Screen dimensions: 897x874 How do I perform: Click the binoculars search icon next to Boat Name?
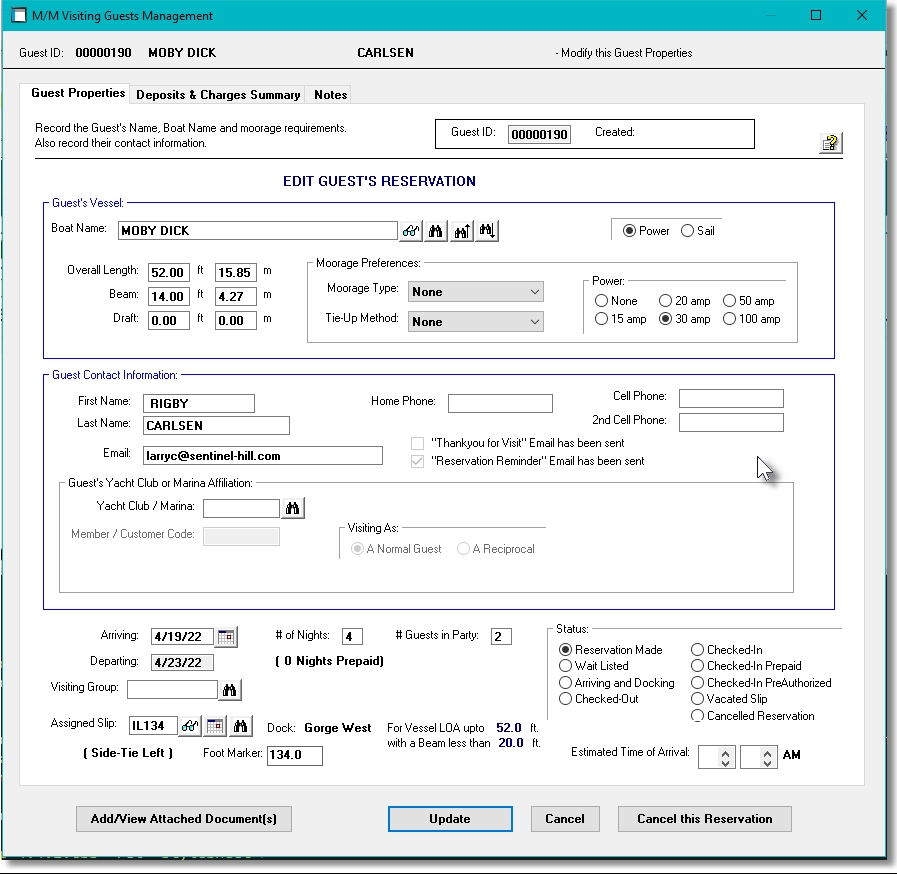[435, 230]
